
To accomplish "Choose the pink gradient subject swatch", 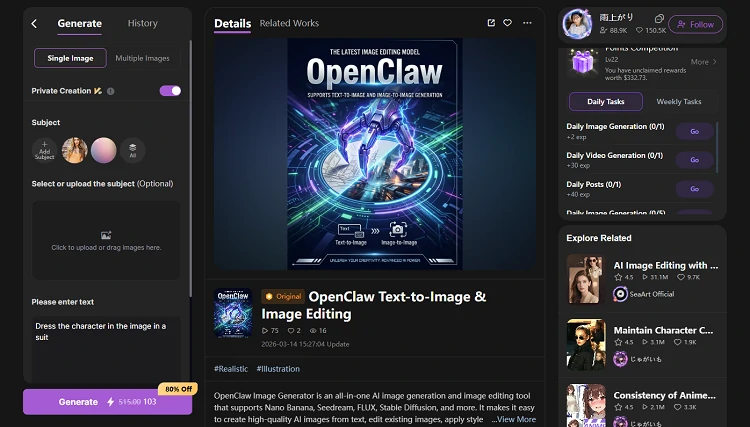I will click(104, 150).
